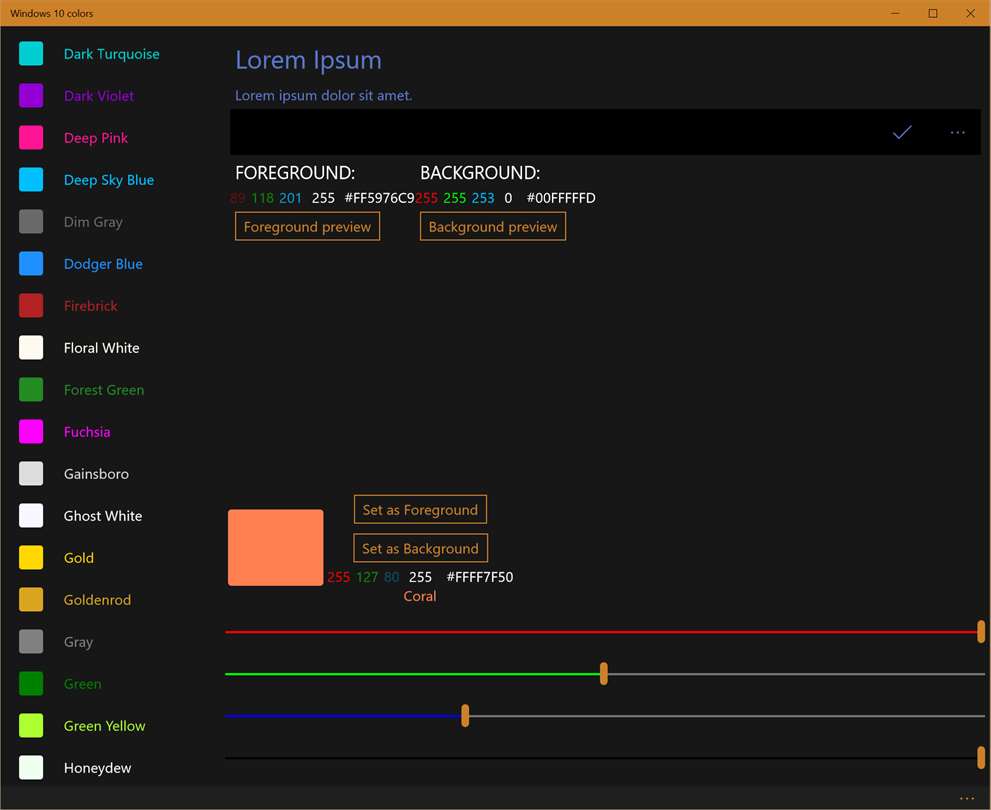Click the 'Dodger Blue' list label
Screen dimensions: 991x810
click(103, 263)
